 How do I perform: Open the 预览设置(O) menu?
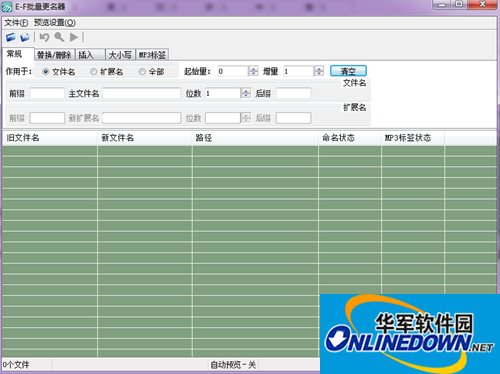coord(55,23)
